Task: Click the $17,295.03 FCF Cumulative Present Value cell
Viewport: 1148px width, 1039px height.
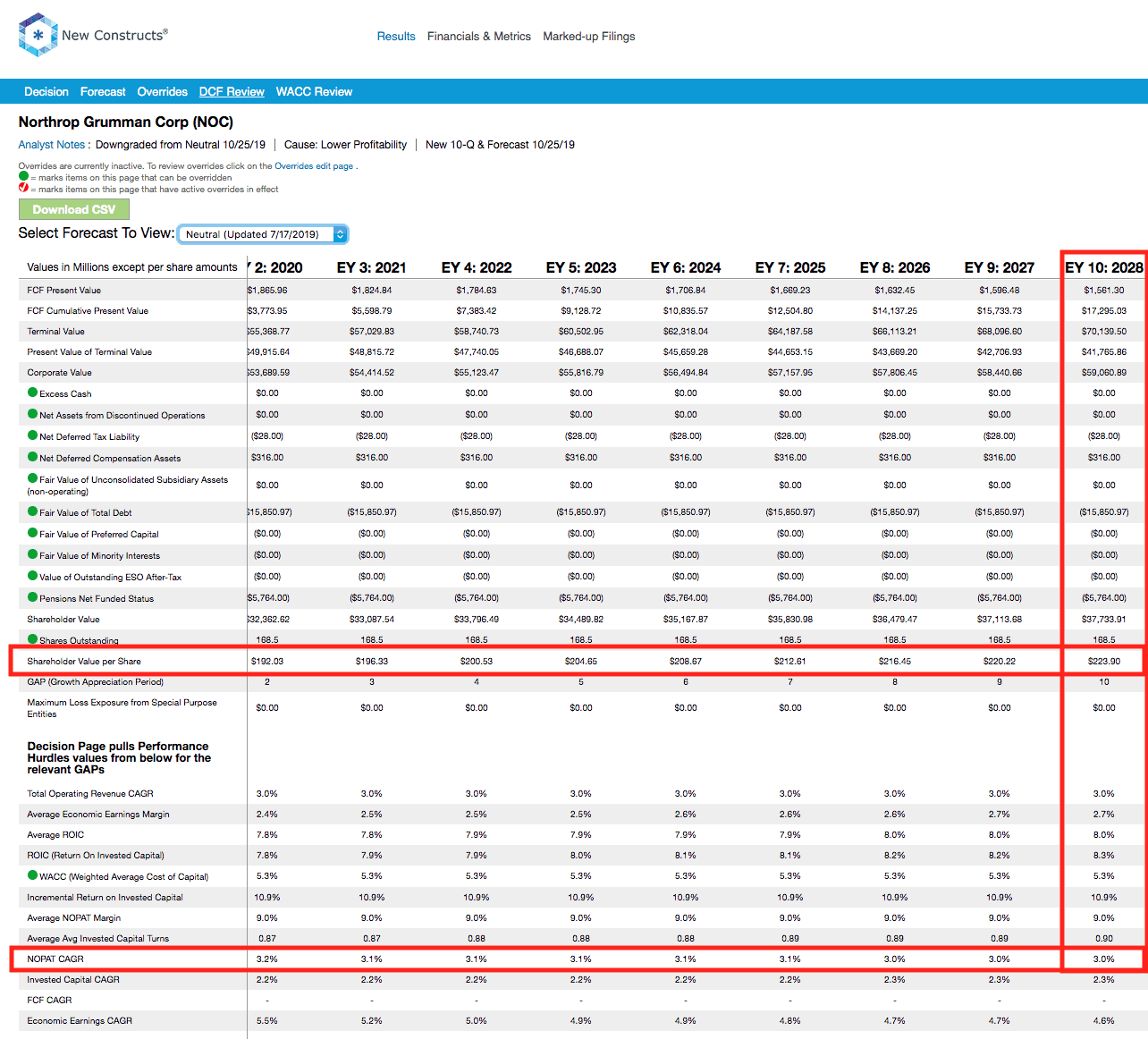Action: (1104, 311)
